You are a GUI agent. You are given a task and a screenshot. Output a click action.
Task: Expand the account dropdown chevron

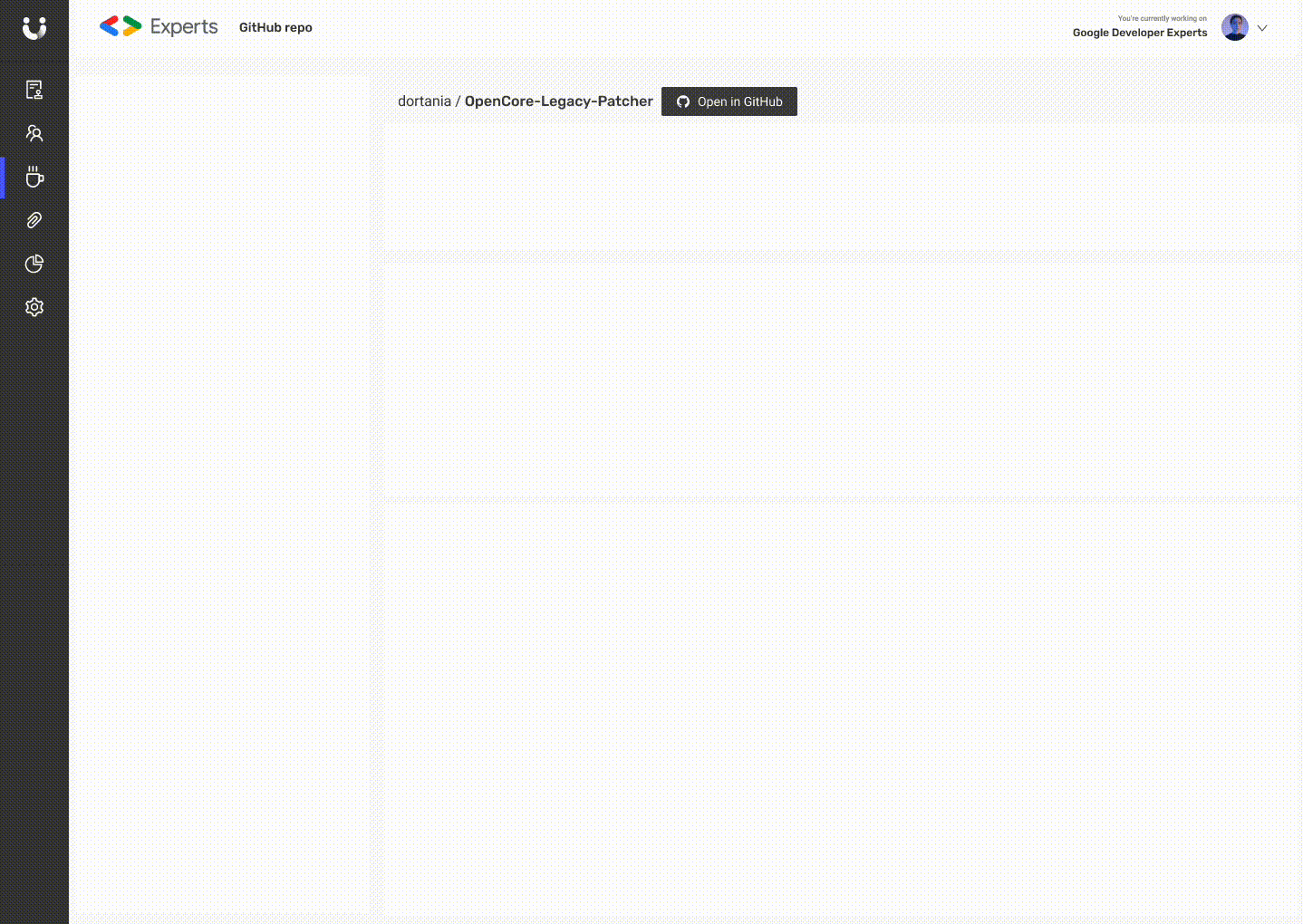[x=1262, y=28]
